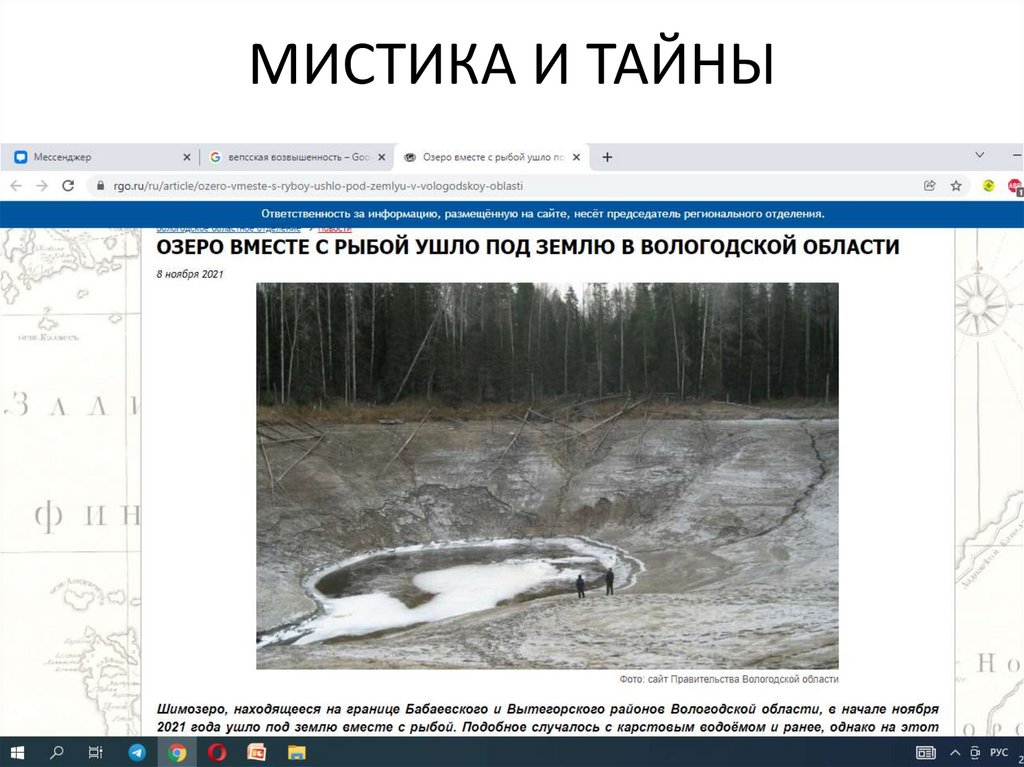
Task: Switch to the вепсская возвышенность Google tab
Action: coord(297,157)
